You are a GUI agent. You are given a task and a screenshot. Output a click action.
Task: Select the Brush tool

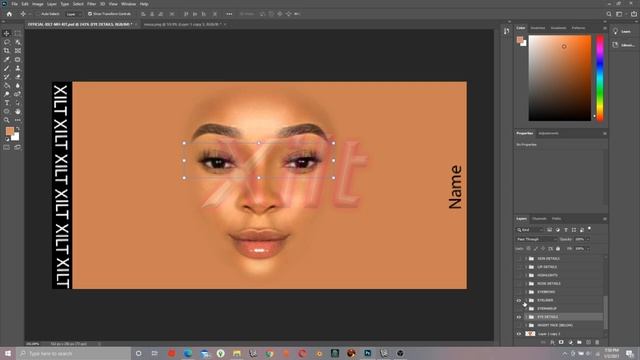(x=7, y=68)
